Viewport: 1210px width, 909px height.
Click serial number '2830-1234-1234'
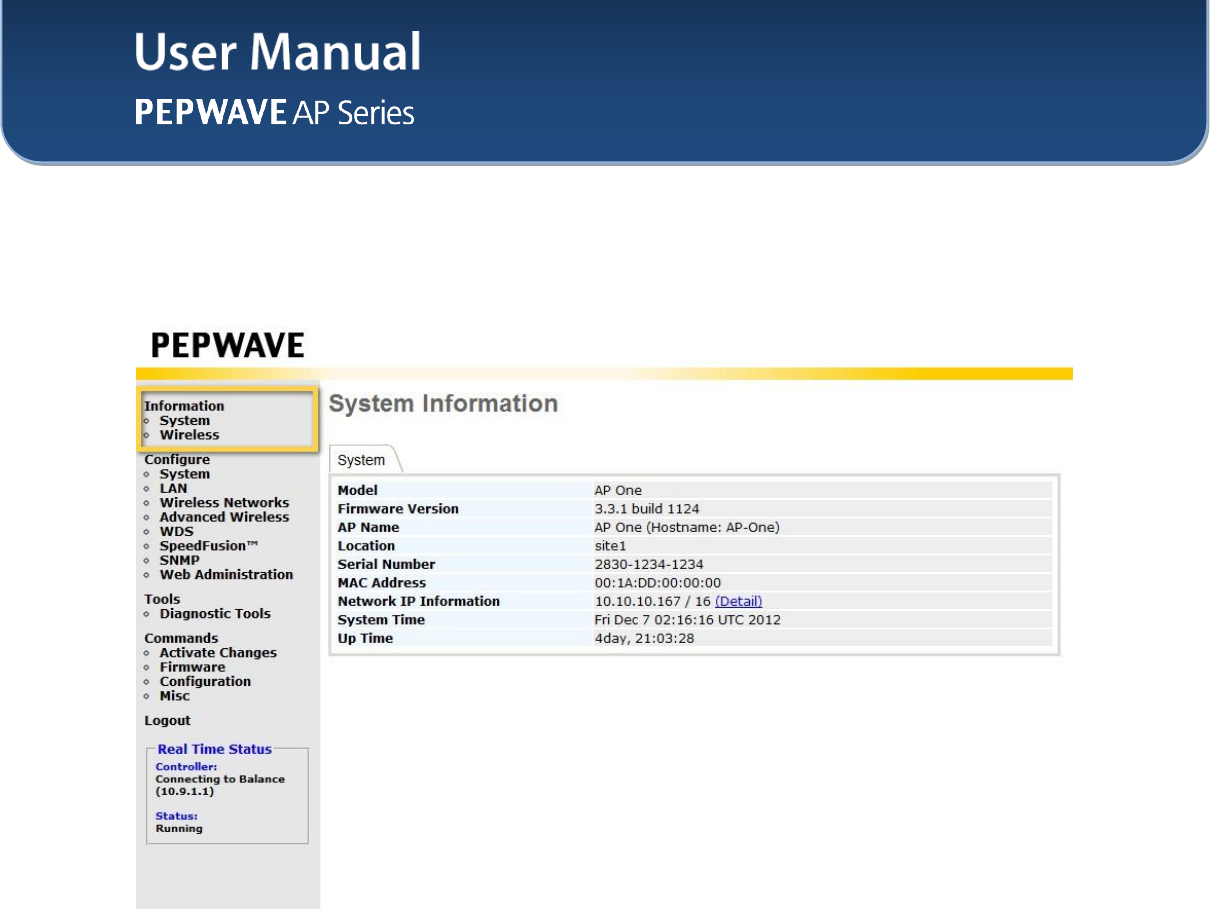[x=649, y=564]
